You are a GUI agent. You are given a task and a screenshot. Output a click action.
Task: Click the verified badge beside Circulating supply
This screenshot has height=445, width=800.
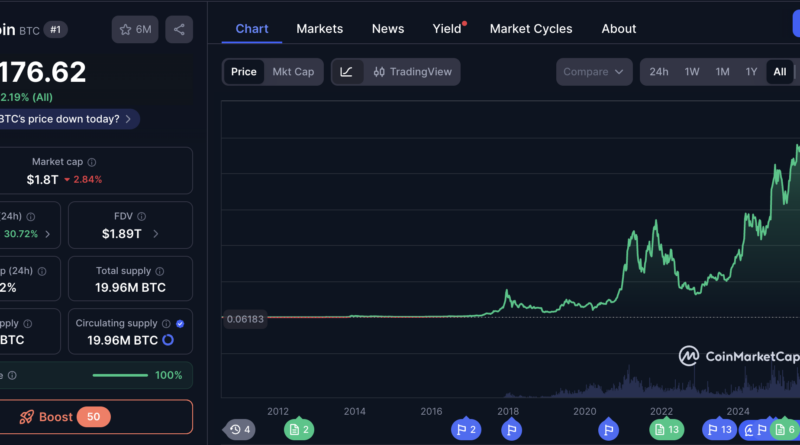(x=180, y=324)
